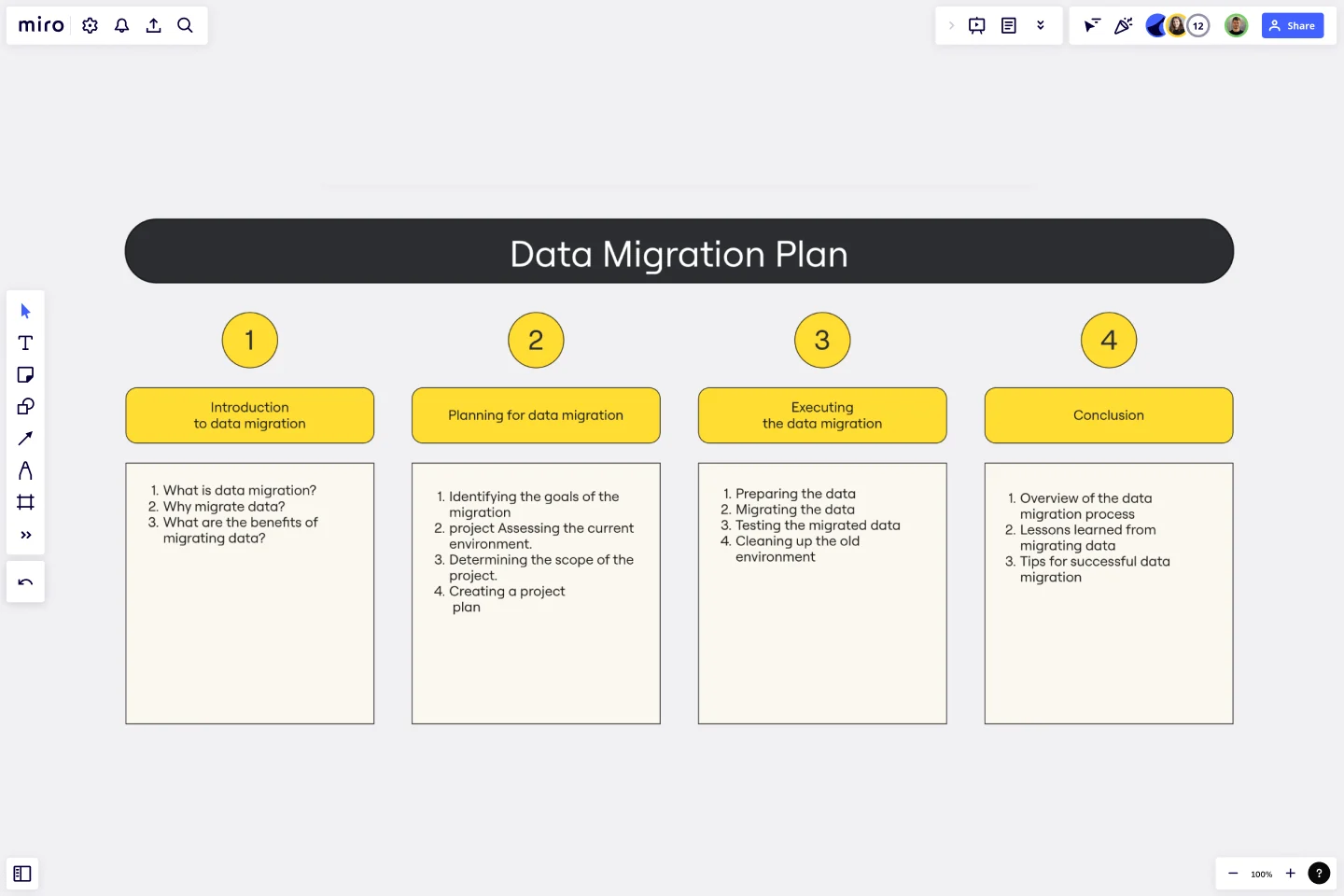Open the notes panel icon
This screenshot has width=1344, height=896.
pos(1009,25)
